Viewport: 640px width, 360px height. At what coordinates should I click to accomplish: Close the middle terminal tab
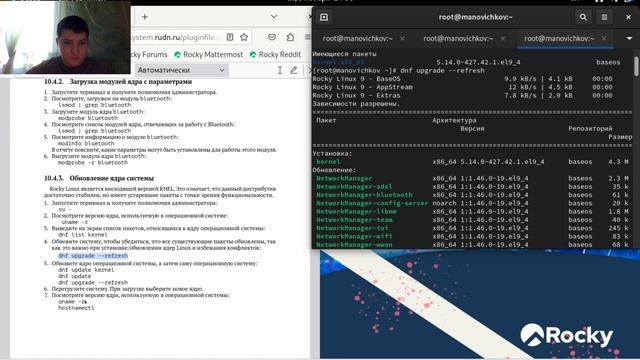point(503,38)
